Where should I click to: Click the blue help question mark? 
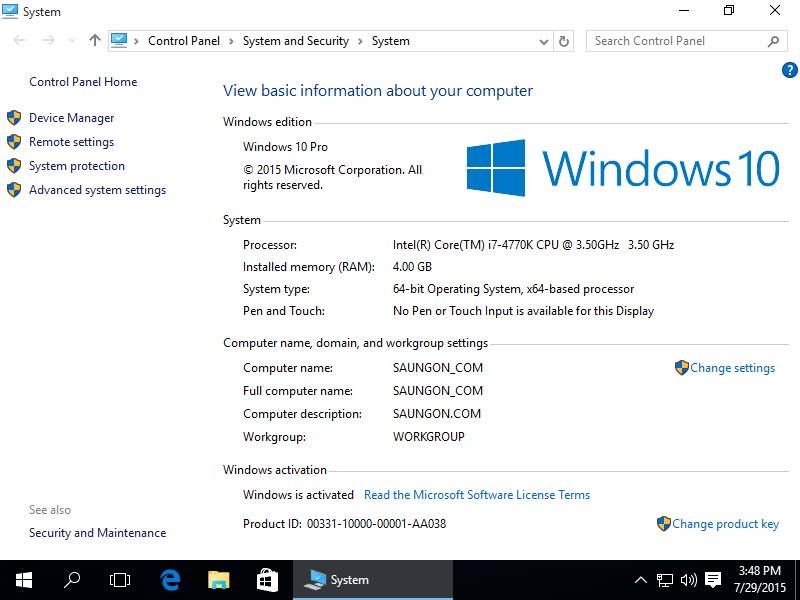(789, 70)
